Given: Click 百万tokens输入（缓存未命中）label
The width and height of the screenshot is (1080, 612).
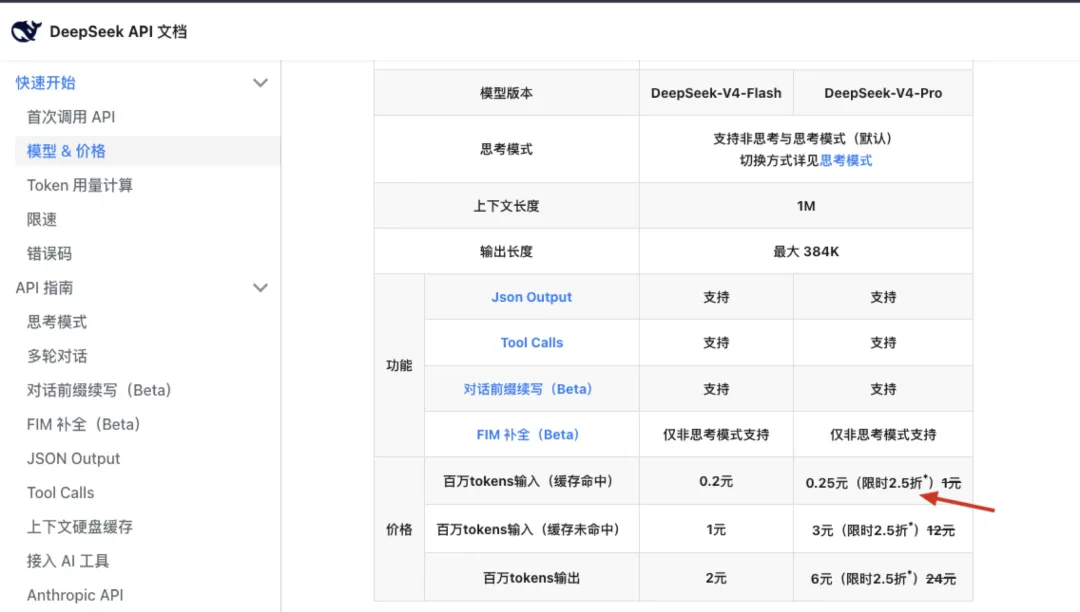Looking at the screenshot, I should [528, 529].
